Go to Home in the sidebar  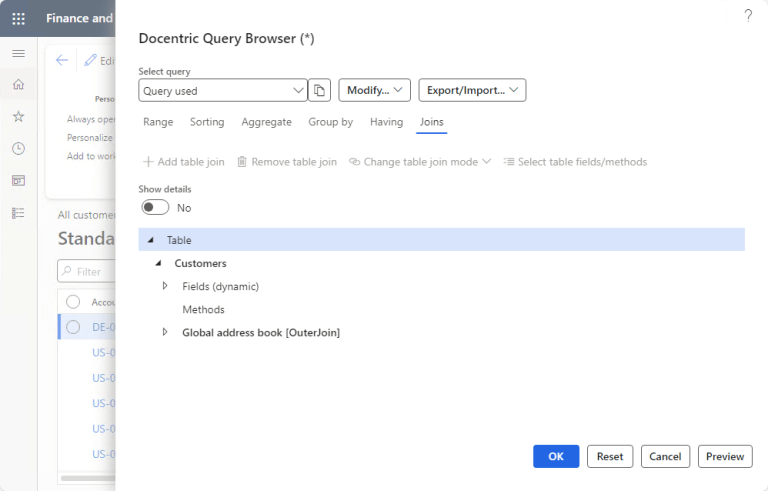click(18, 84)
